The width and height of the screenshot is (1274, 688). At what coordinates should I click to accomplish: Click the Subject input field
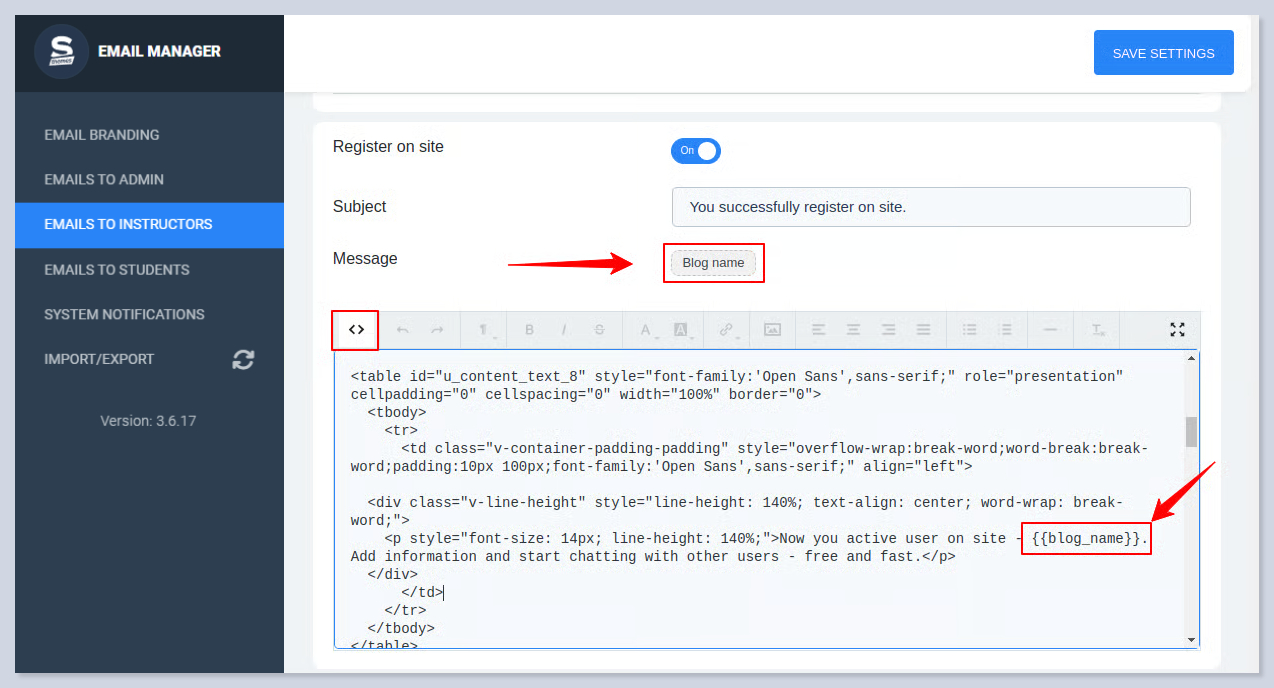[930, 207]
